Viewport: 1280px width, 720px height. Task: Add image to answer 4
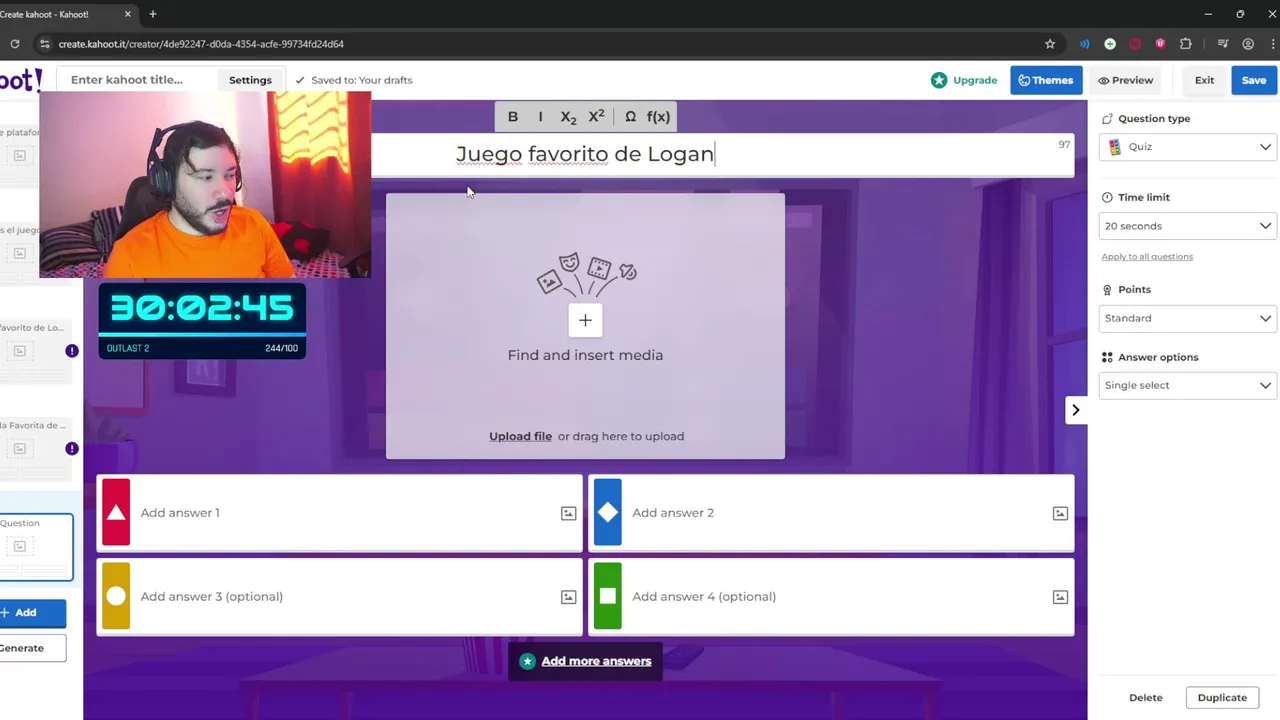pyautogui.click(x=1060, y=597)
